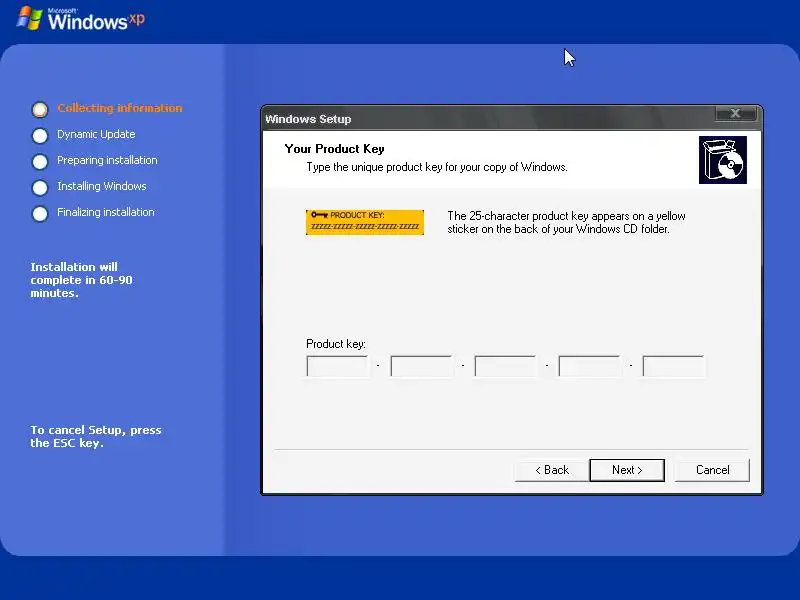800x600 pixels.
Task: Focus the fifth product key field
Action: click(x=673, y=366)
